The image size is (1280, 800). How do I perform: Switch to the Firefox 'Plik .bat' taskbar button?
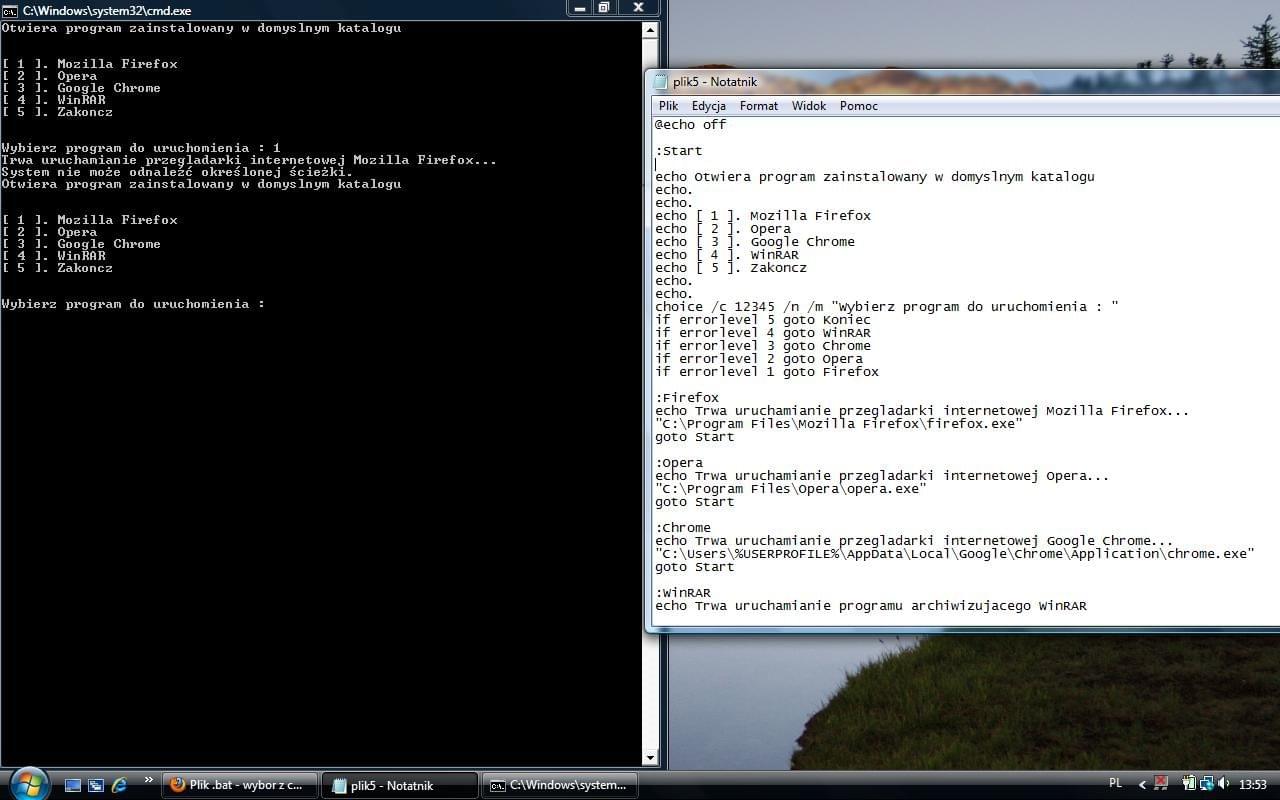240,785
